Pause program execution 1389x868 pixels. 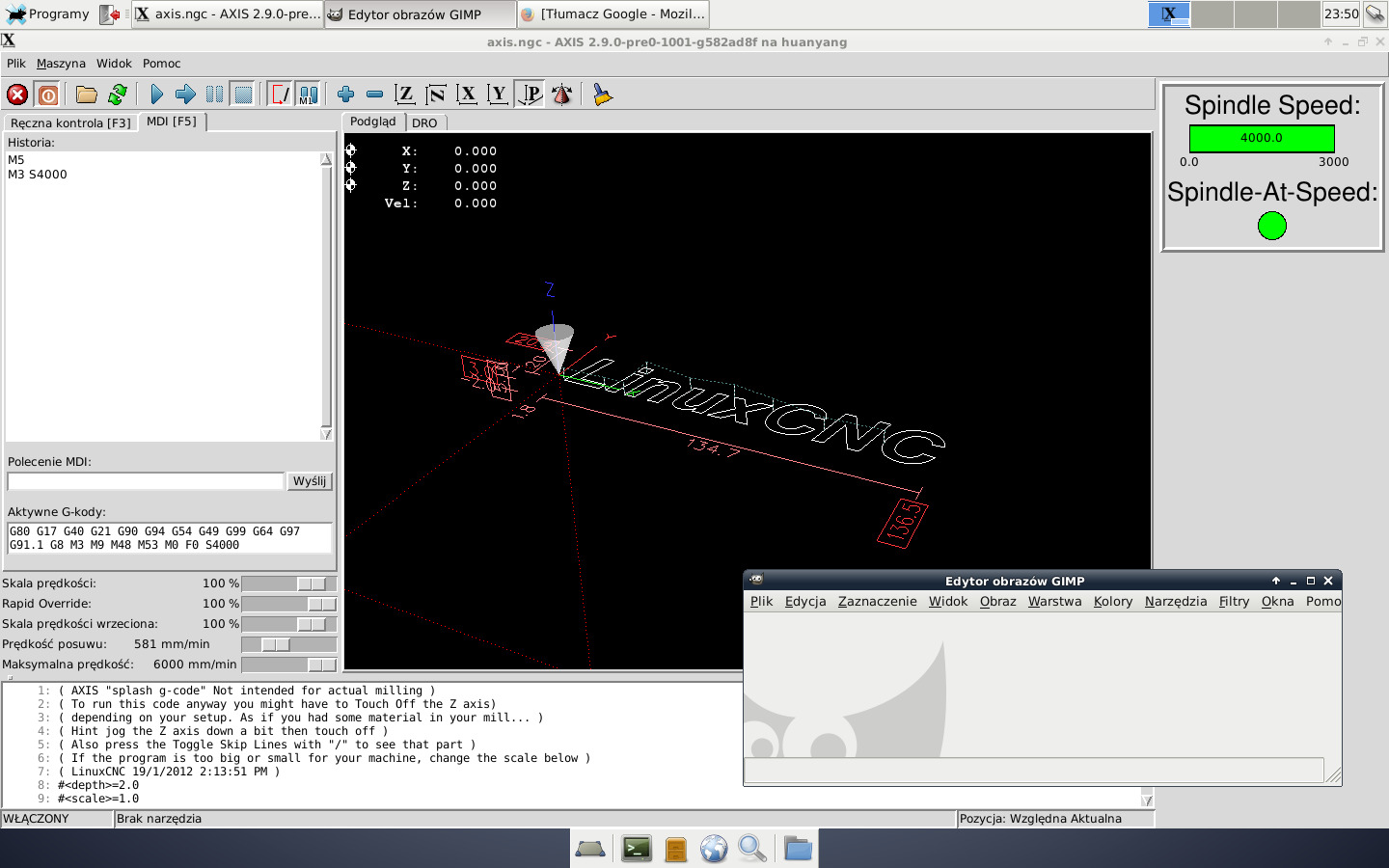click(214, 95)
